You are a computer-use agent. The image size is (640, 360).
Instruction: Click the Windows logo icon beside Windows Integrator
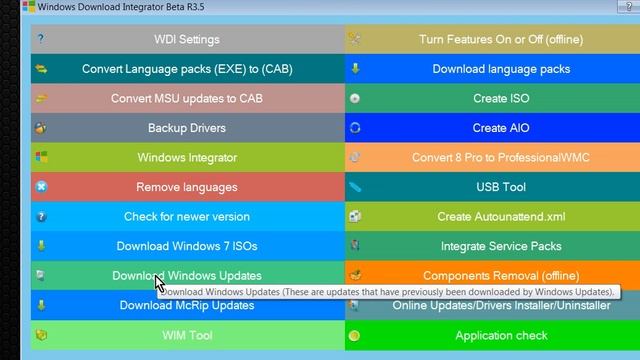[41, 157]
